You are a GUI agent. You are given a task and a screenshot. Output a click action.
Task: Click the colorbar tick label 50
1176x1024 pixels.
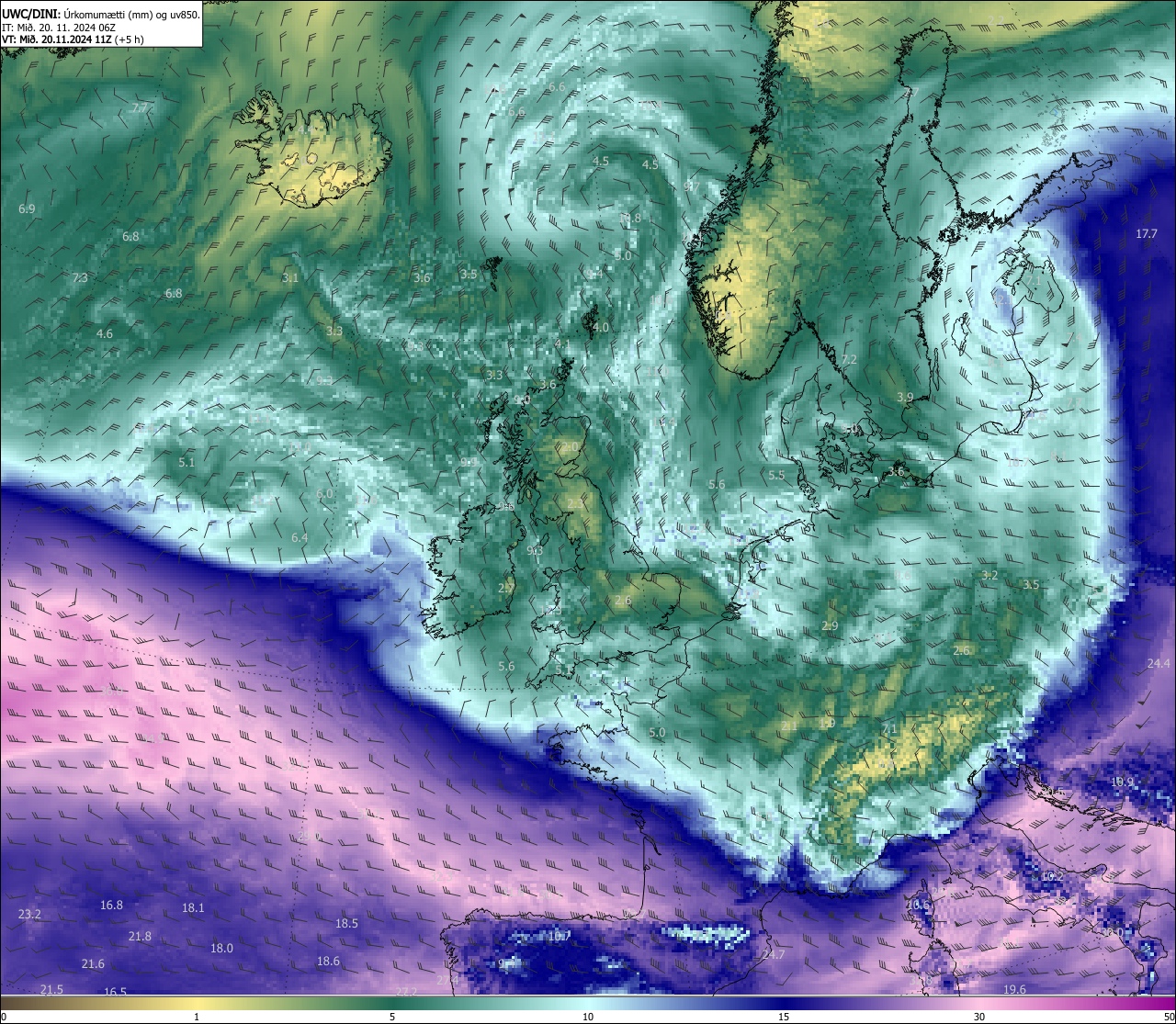point(1169,1017)
